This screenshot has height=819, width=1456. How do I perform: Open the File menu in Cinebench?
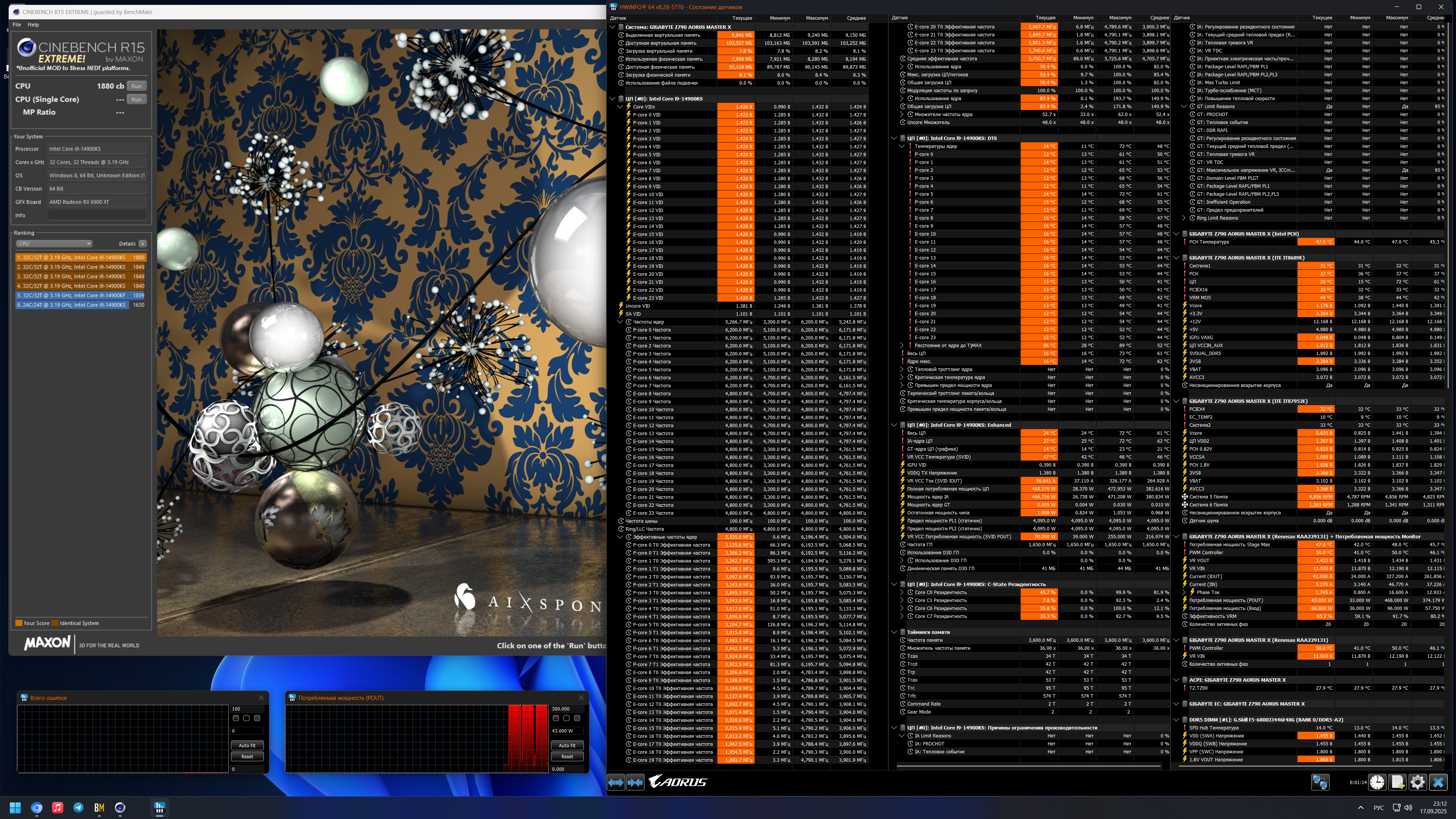(x=17, y=24)
